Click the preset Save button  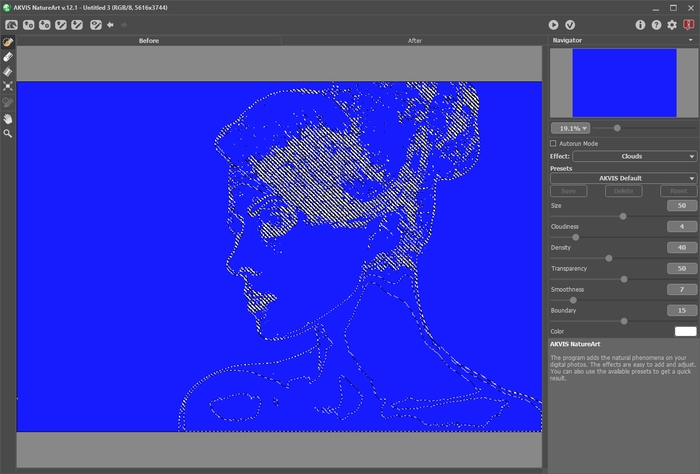coord(568,191)
